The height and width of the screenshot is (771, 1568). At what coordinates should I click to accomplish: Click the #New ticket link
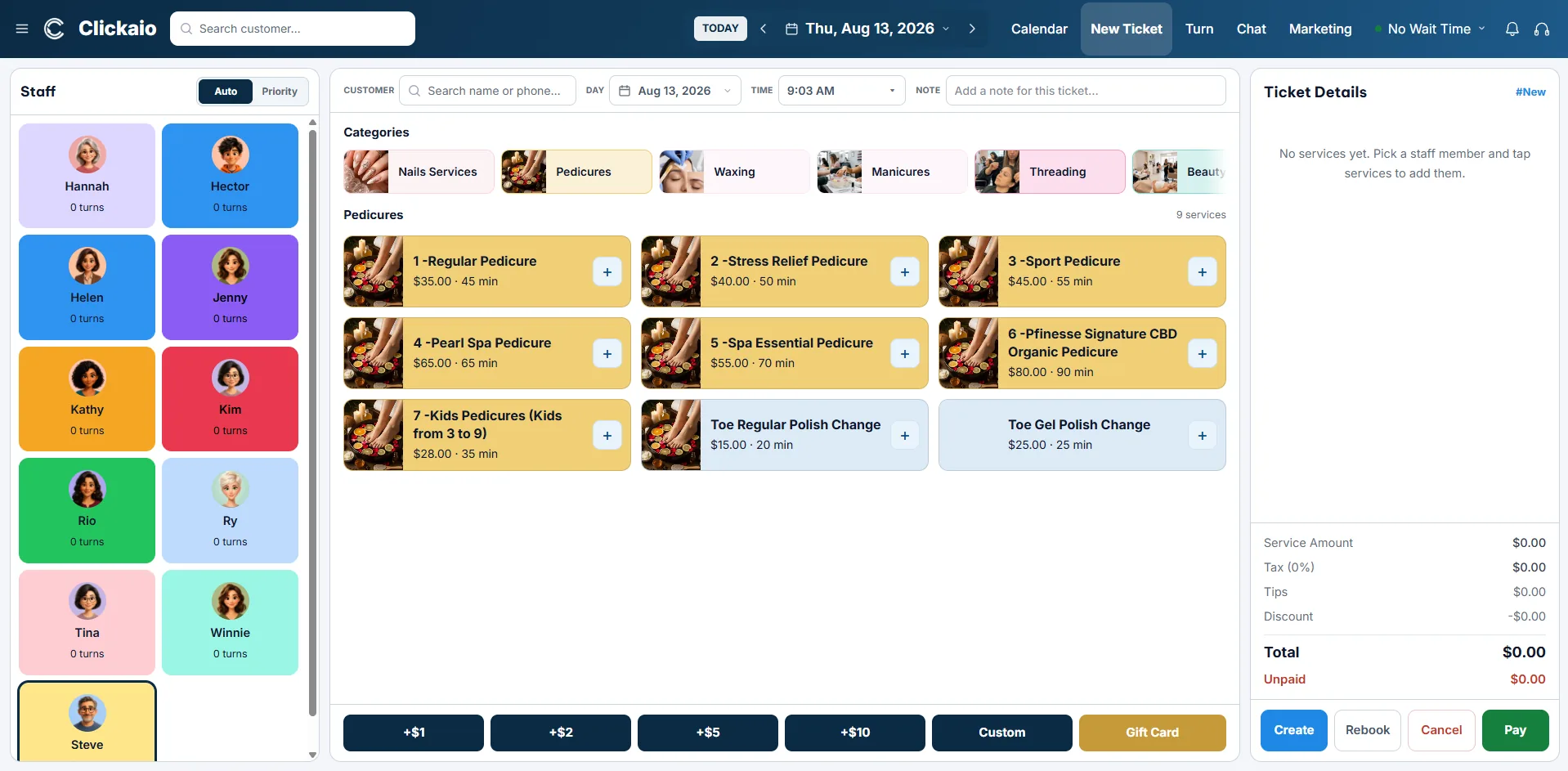tap(1530, 92)
